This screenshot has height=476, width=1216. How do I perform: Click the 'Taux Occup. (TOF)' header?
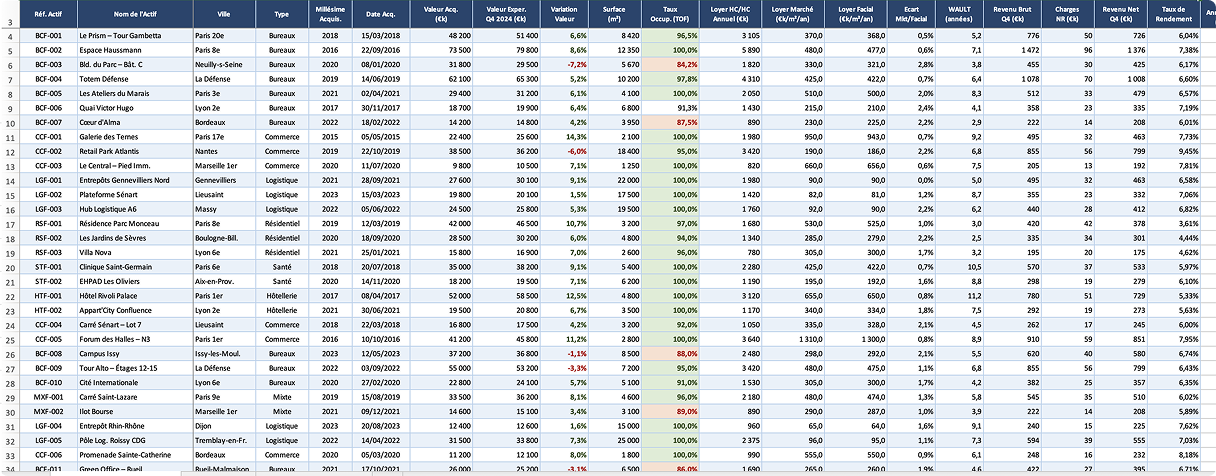670,14
